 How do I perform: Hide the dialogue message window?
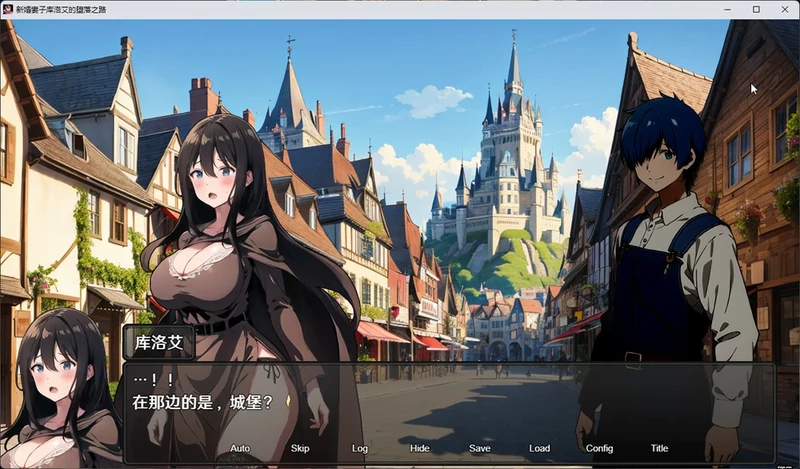(x=419, y=448)
